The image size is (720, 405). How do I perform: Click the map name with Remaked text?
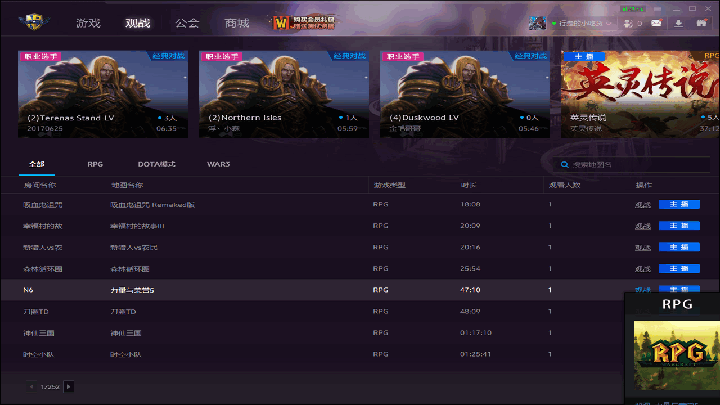click(152, 205)
